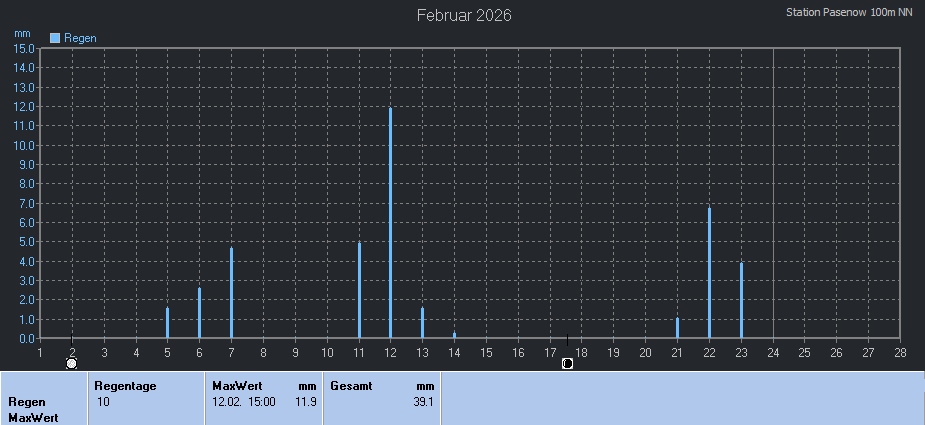
Task: Click the Gesamt column header
Action: click(x=352, y=385)
